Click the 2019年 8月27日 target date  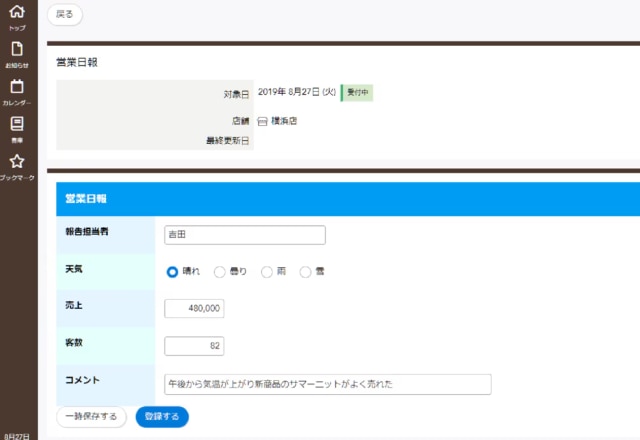[296, 93]
